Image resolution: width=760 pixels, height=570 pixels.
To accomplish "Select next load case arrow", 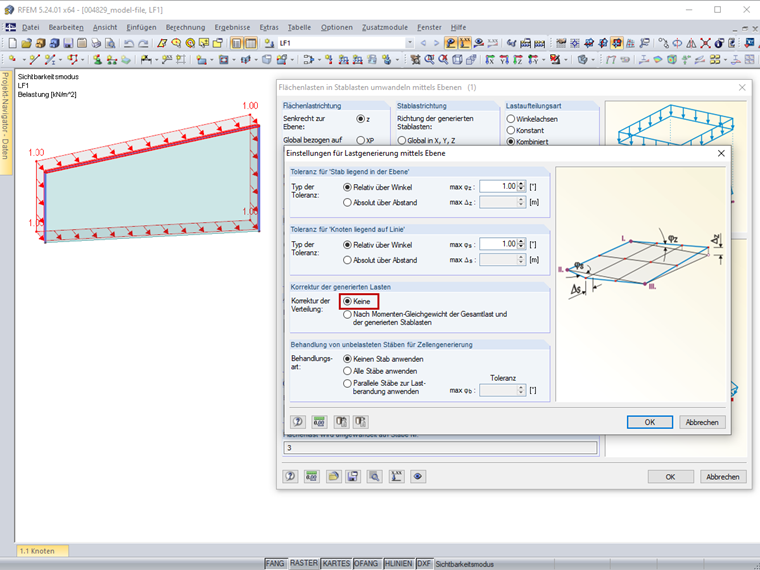I will coord(436,43).
